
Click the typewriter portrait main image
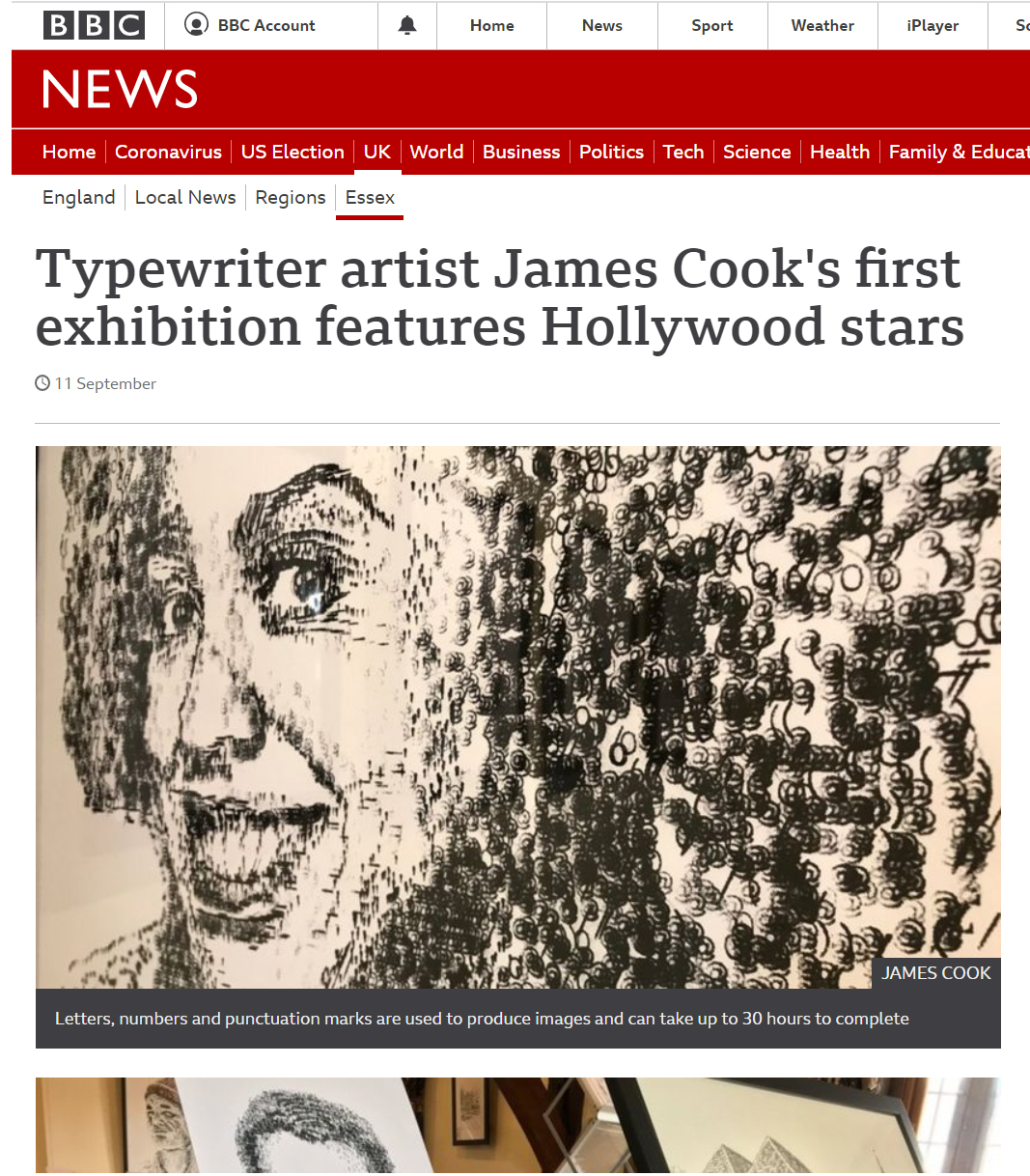click(518, 716)
